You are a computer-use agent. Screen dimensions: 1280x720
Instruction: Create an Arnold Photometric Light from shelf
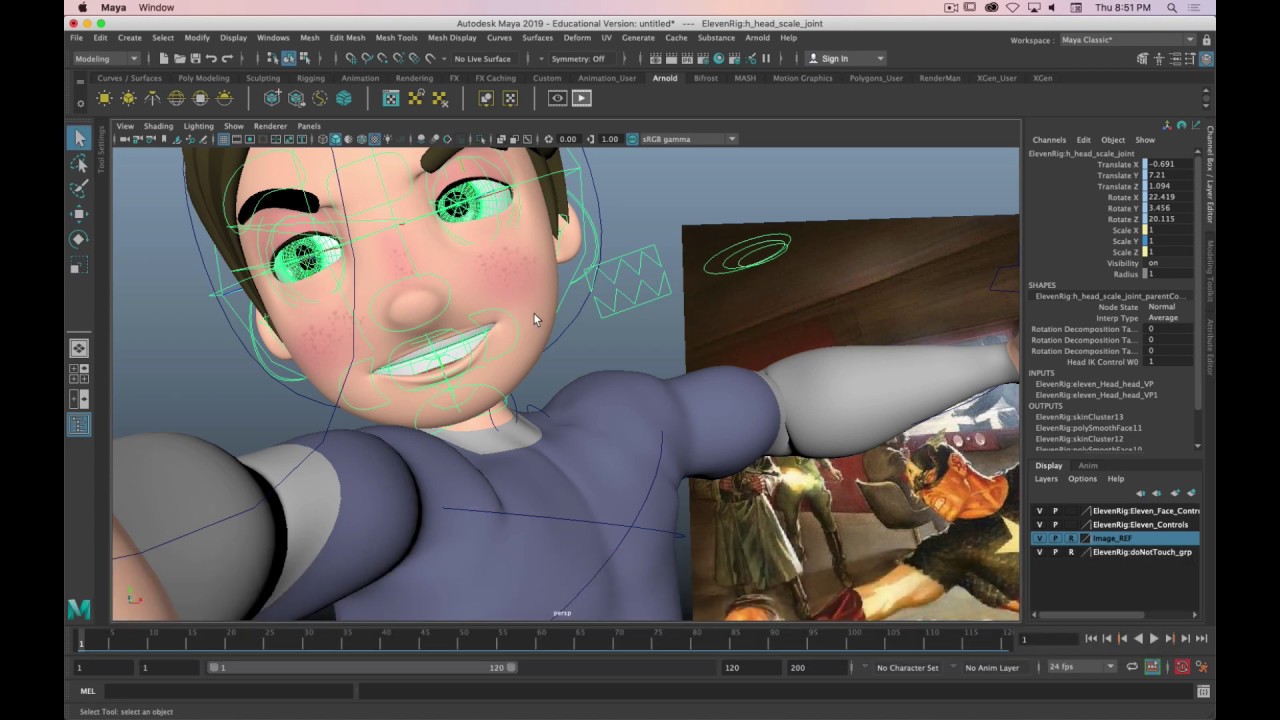tap(152, 98)
